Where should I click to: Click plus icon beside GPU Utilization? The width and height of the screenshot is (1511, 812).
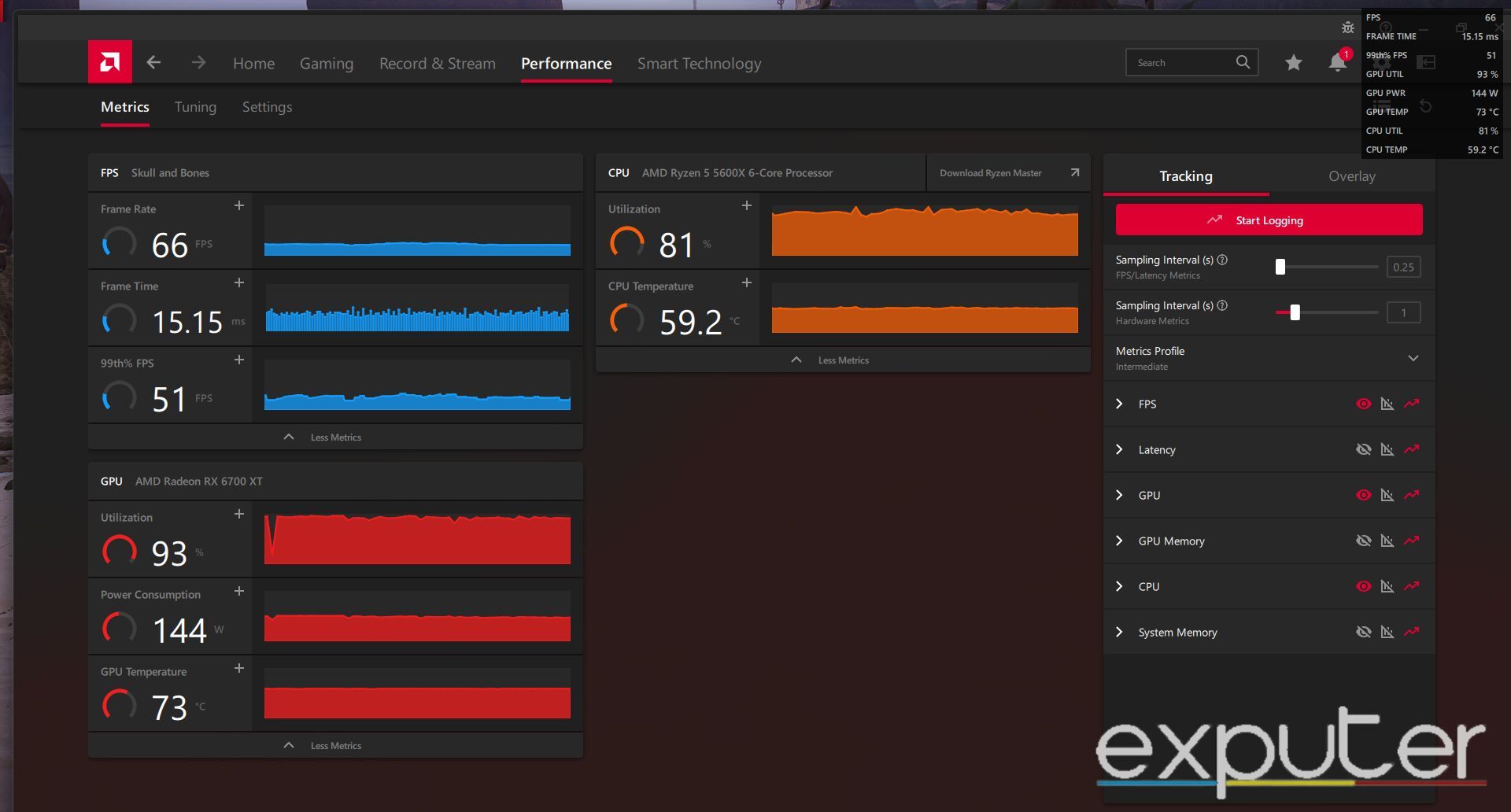coord(239,514)
